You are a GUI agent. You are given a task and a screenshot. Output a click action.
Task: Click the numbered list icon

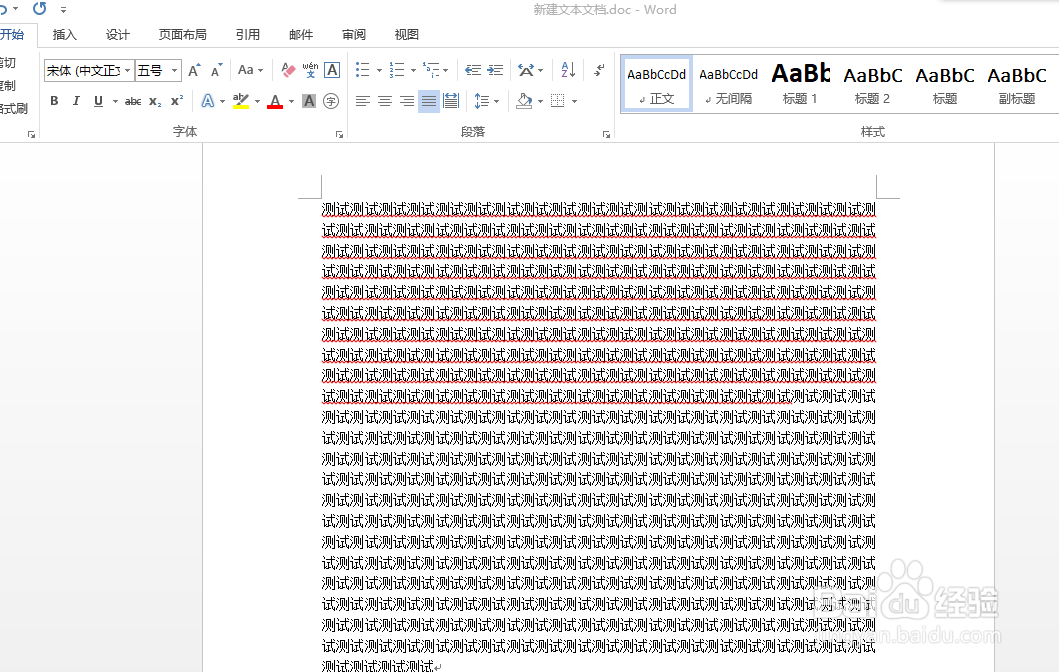pyautogui.click(x=396, y=70)
